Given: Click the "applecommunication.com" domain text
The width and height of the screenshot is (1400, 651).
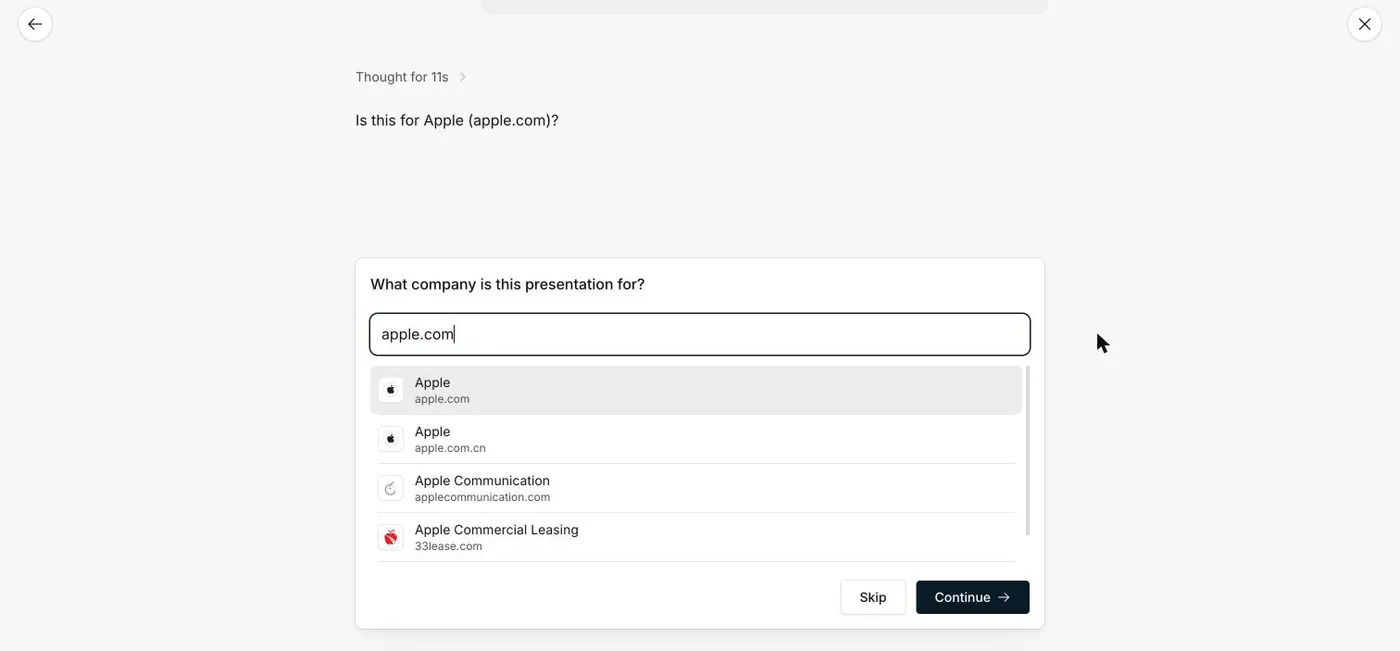Looking at the screenshot, I should [482, 497].
